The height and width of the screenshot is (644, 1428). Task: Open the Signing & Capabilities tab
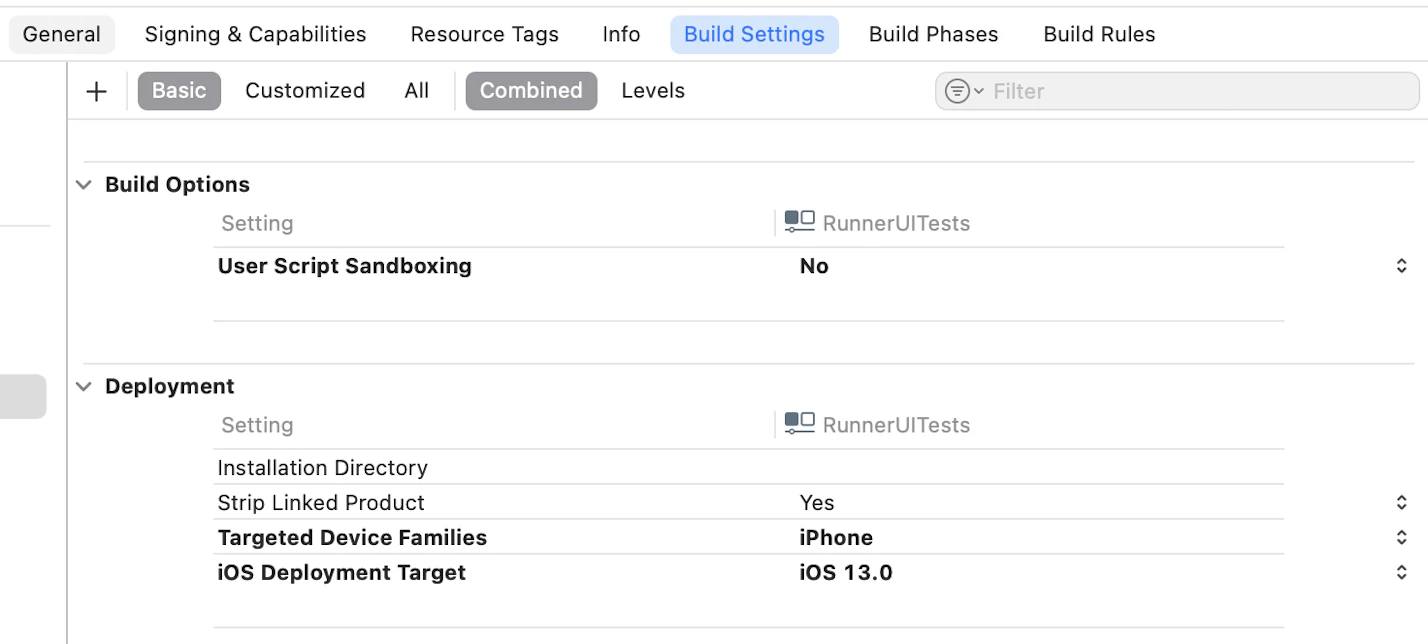click(254, 33)
